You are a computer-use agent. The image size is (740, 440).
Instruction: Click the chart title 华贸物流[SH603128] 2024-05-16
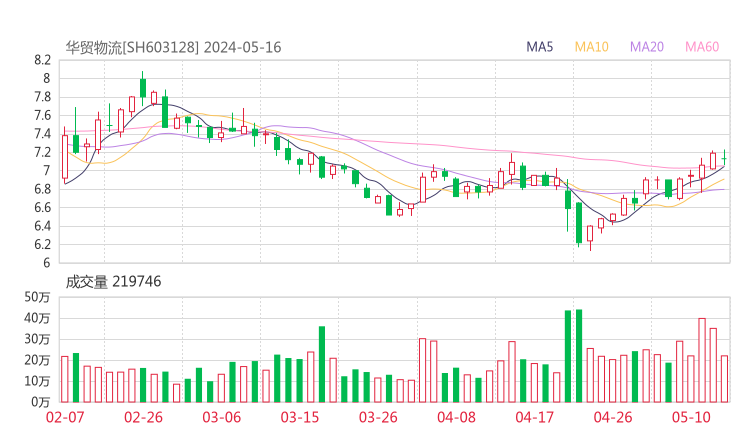pos(173,47)
